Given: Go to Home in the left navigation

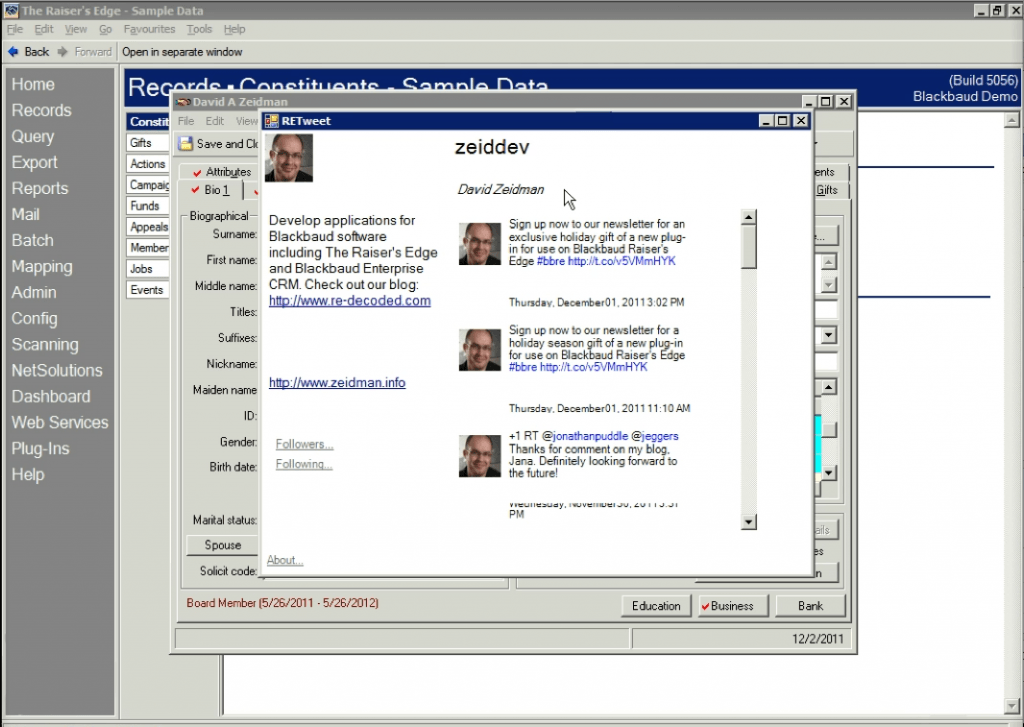Looking at the screenshot, I should tap(33, 84).
